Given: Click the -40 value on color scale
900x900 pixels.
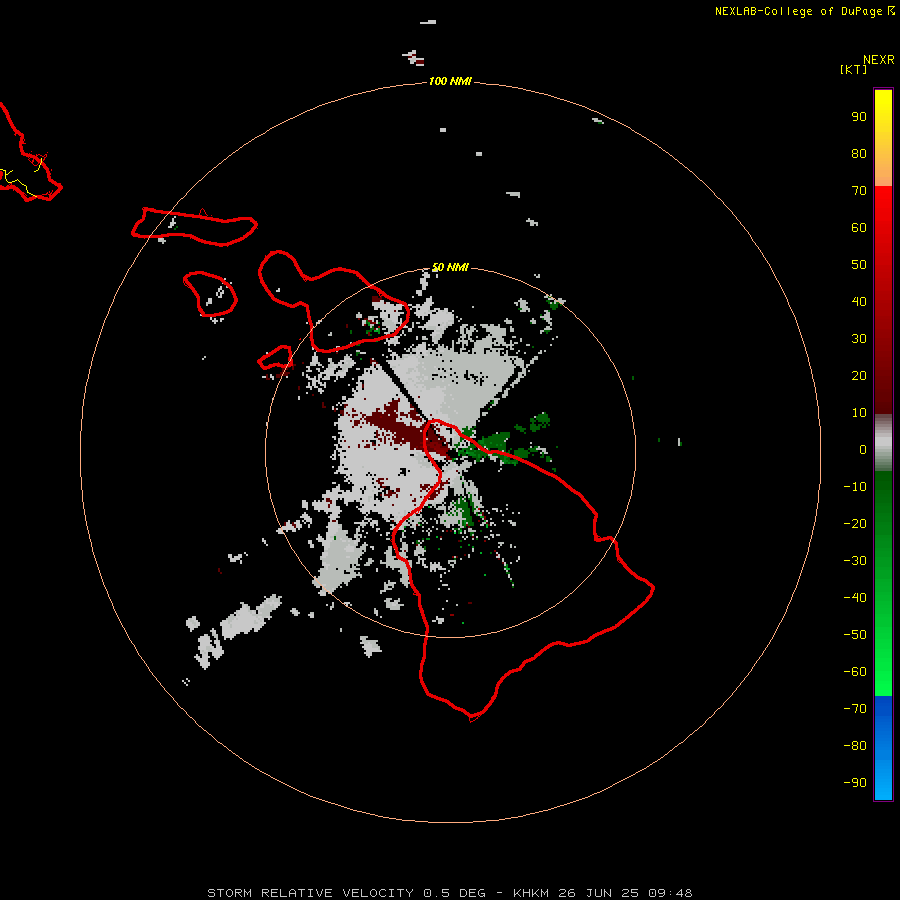Looking at the screenshot, I should point(855,598).
